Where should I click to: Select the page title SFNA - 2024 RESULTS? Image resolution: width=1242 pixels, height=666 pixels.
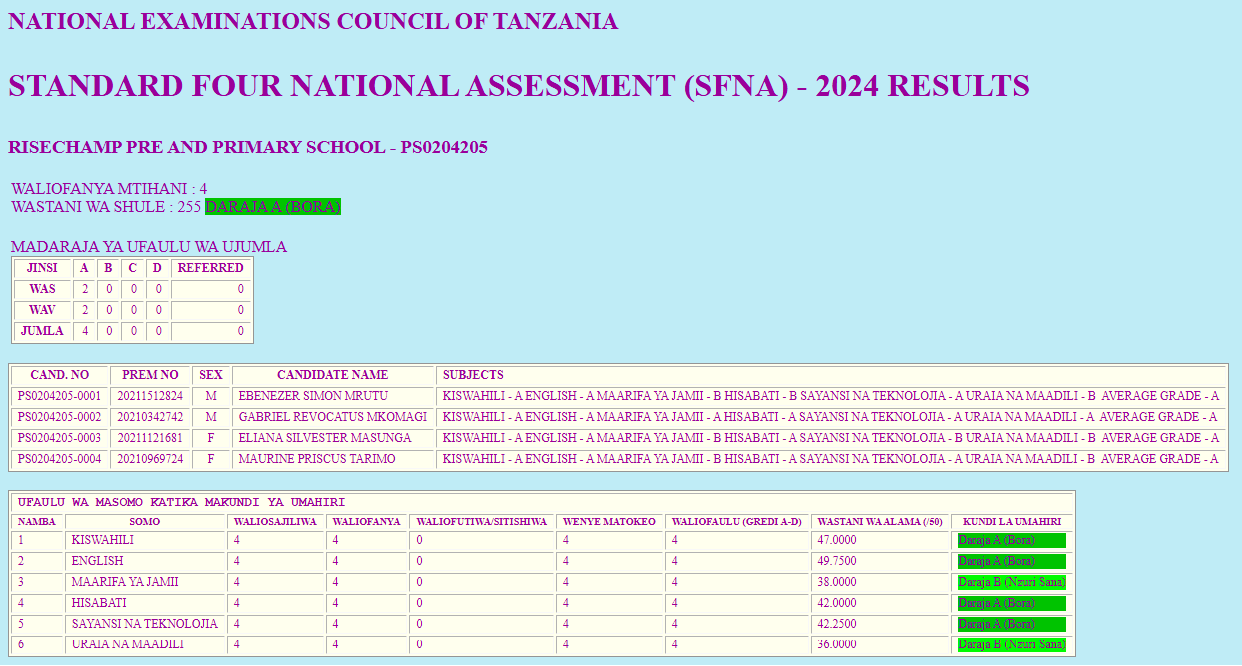[518, 87]
